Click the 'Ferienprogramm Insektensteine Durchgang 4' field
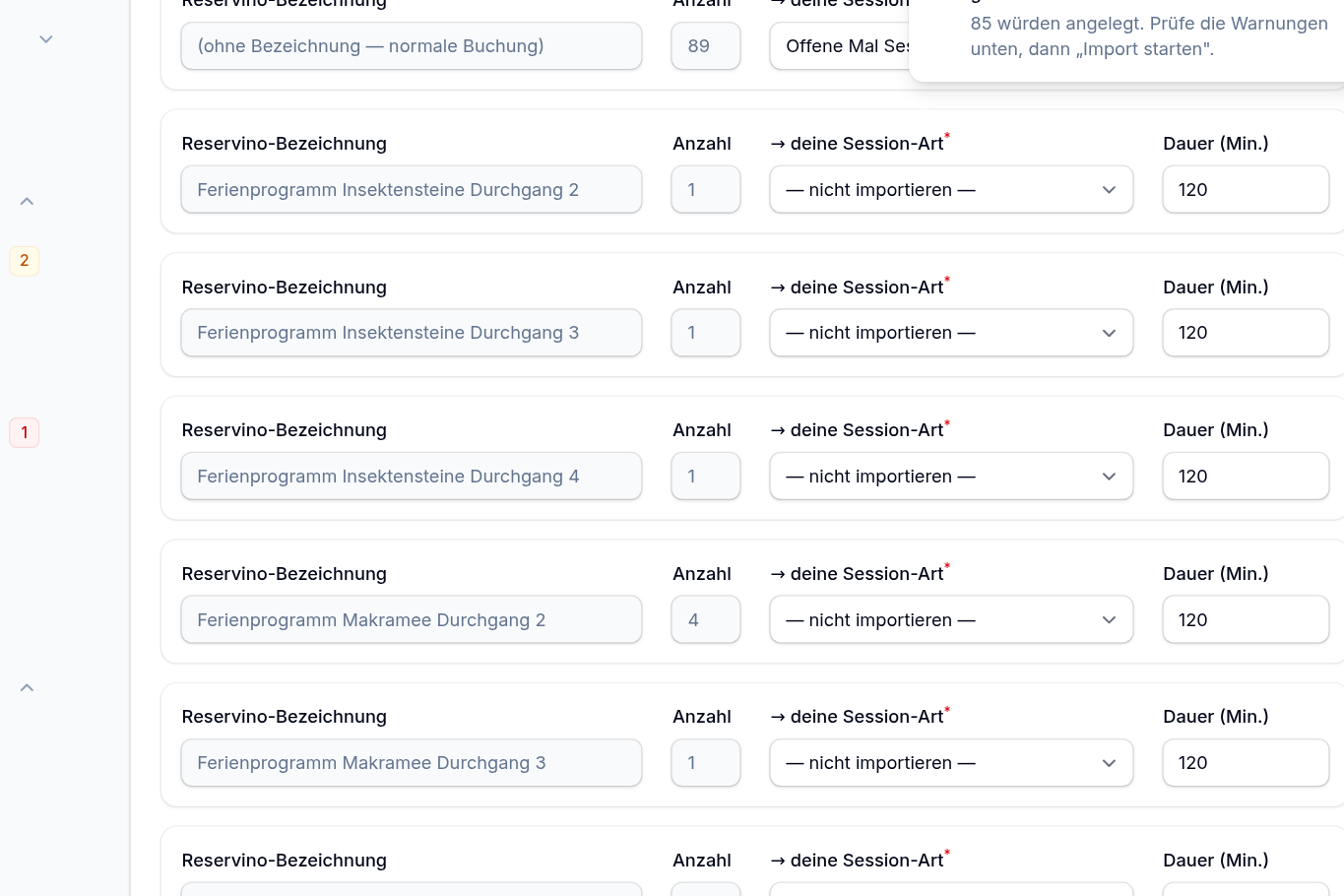Viewport: 1344px width, 896px height. tap(412, 477)
